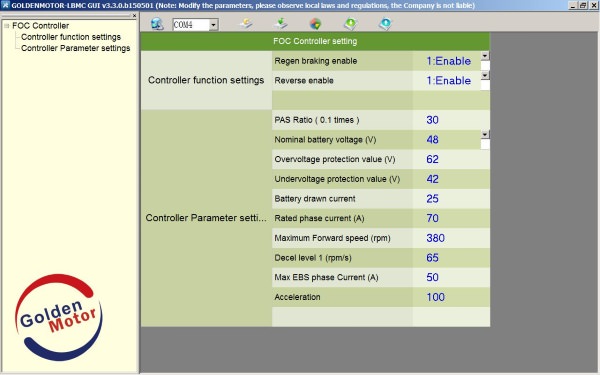Click the green down-arrow save toolbar icon

[x=280, y=24]
